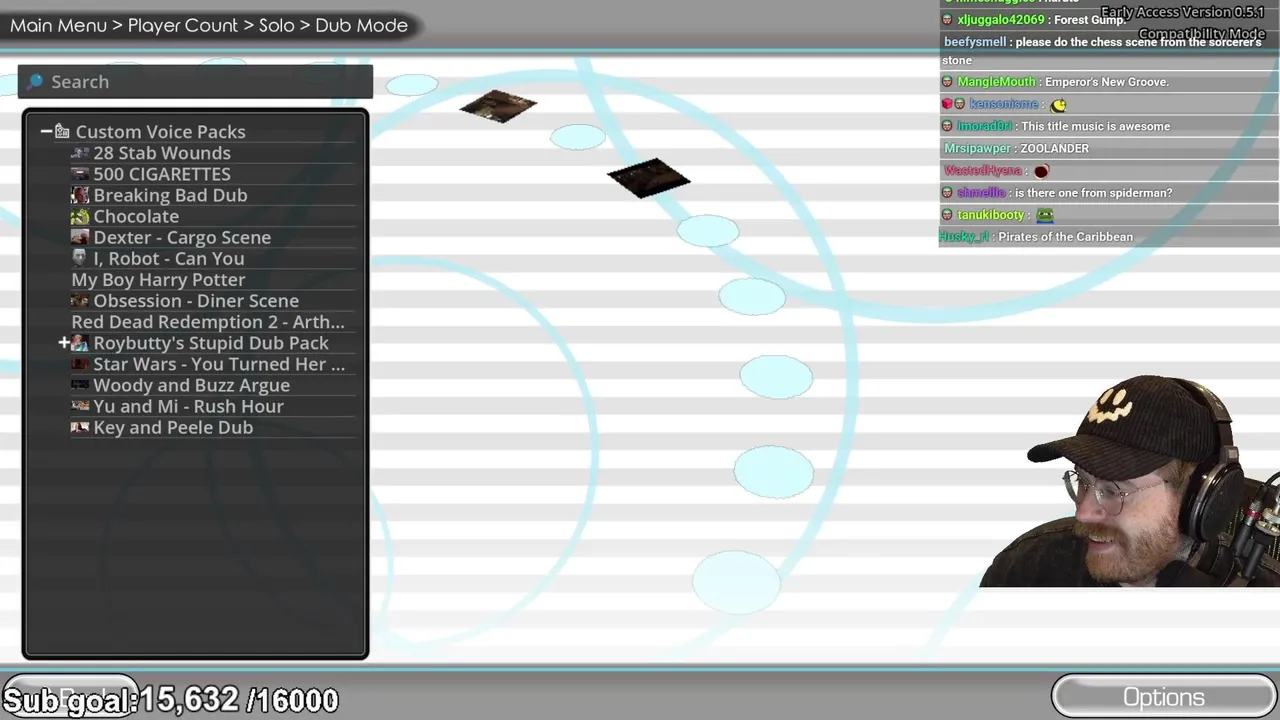
Task: Click the Sub goal counter text
Action: (170, 700)
